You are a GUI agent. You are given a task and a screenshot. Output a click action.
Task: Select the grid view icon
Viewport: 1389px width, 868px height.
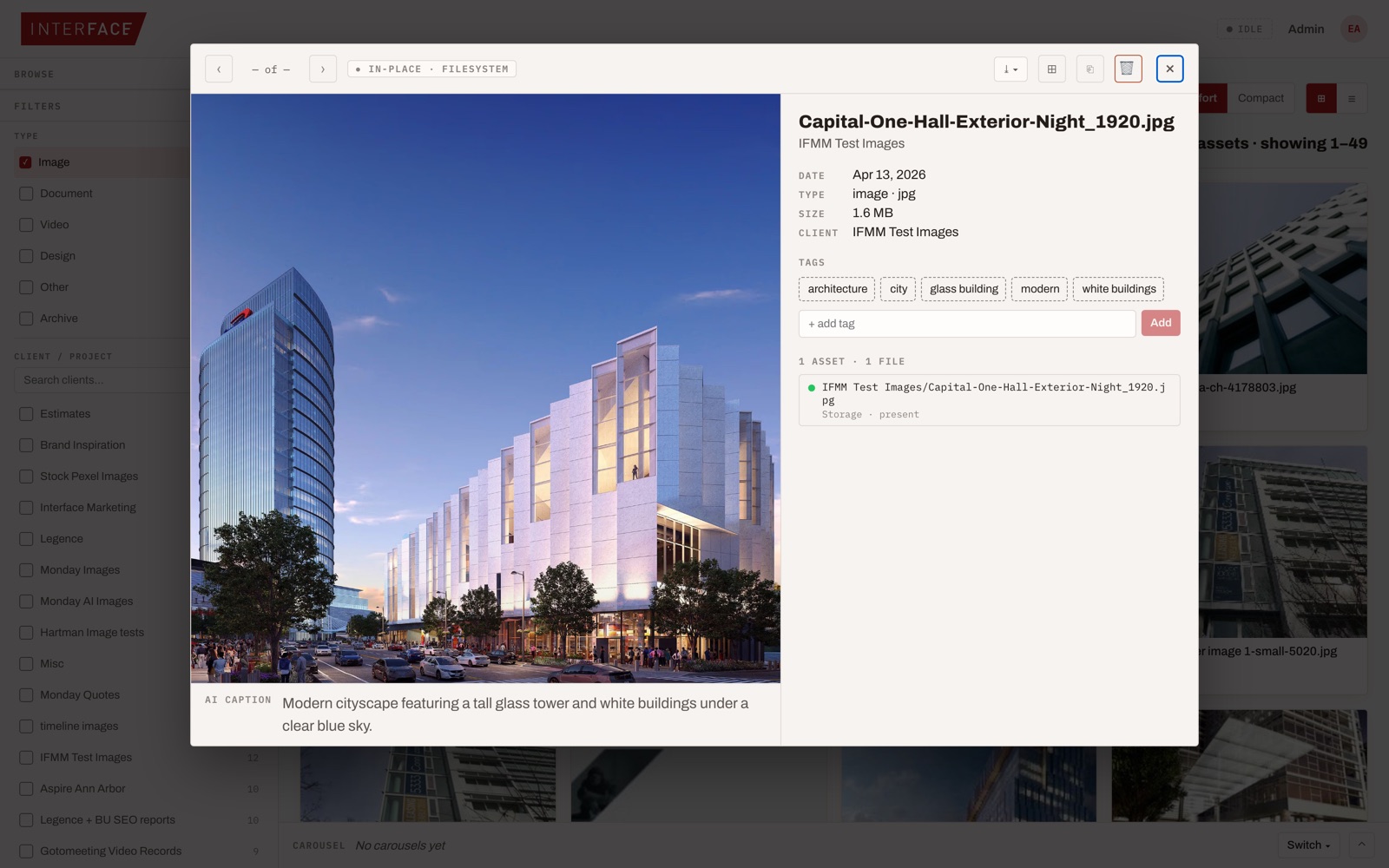[1320, 98]
